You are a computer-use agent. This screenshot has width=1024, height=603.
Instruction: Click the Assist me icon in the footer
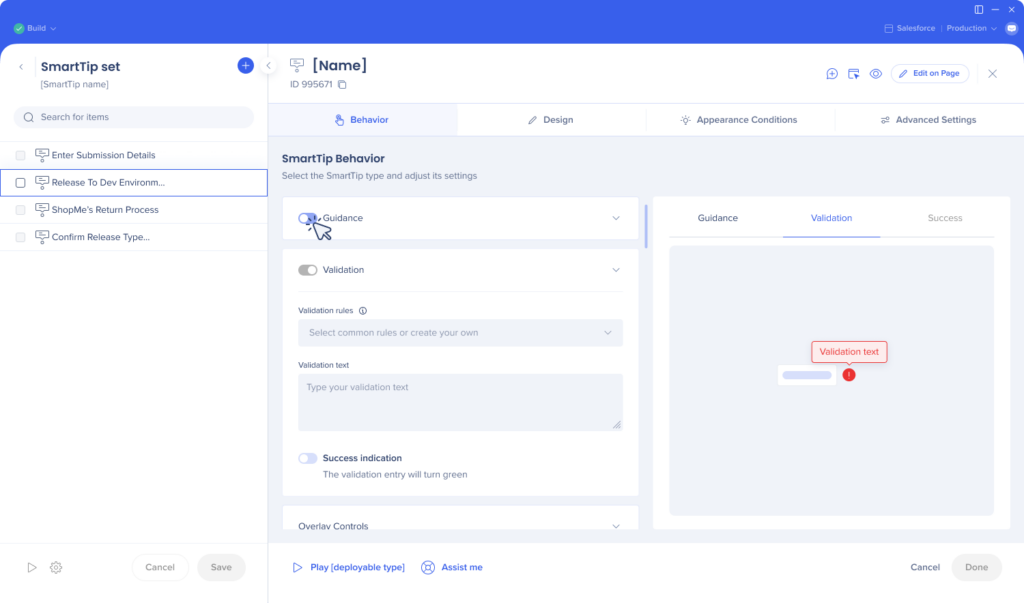tap(428, 567)
